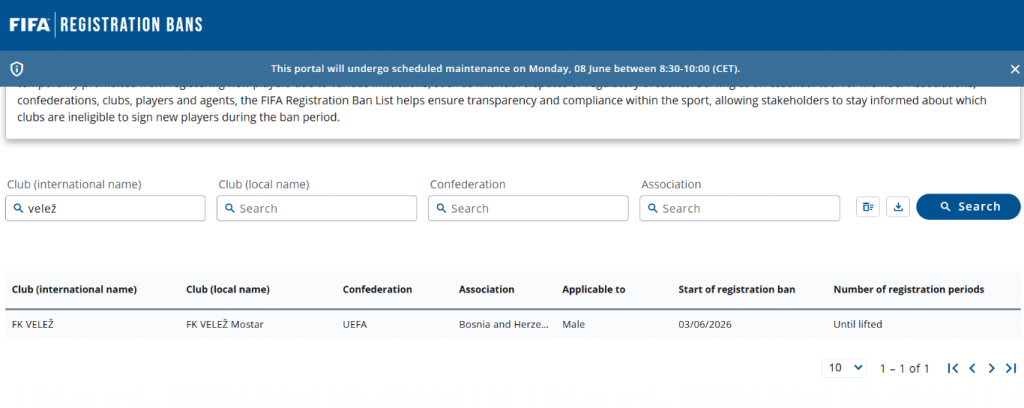Dismiss the maintenance notice banner
1024x408 pixels.
pos(1014,69)
